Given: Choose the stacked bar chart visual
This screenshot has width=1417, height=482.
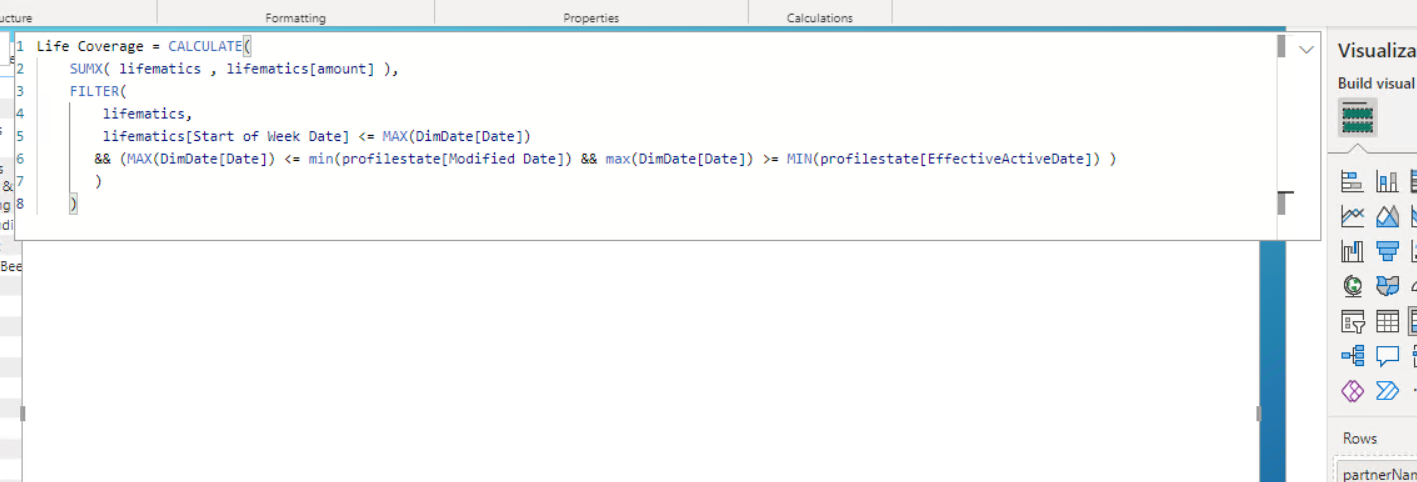Looking at the screenshot, I should [x=1352, y=181].
